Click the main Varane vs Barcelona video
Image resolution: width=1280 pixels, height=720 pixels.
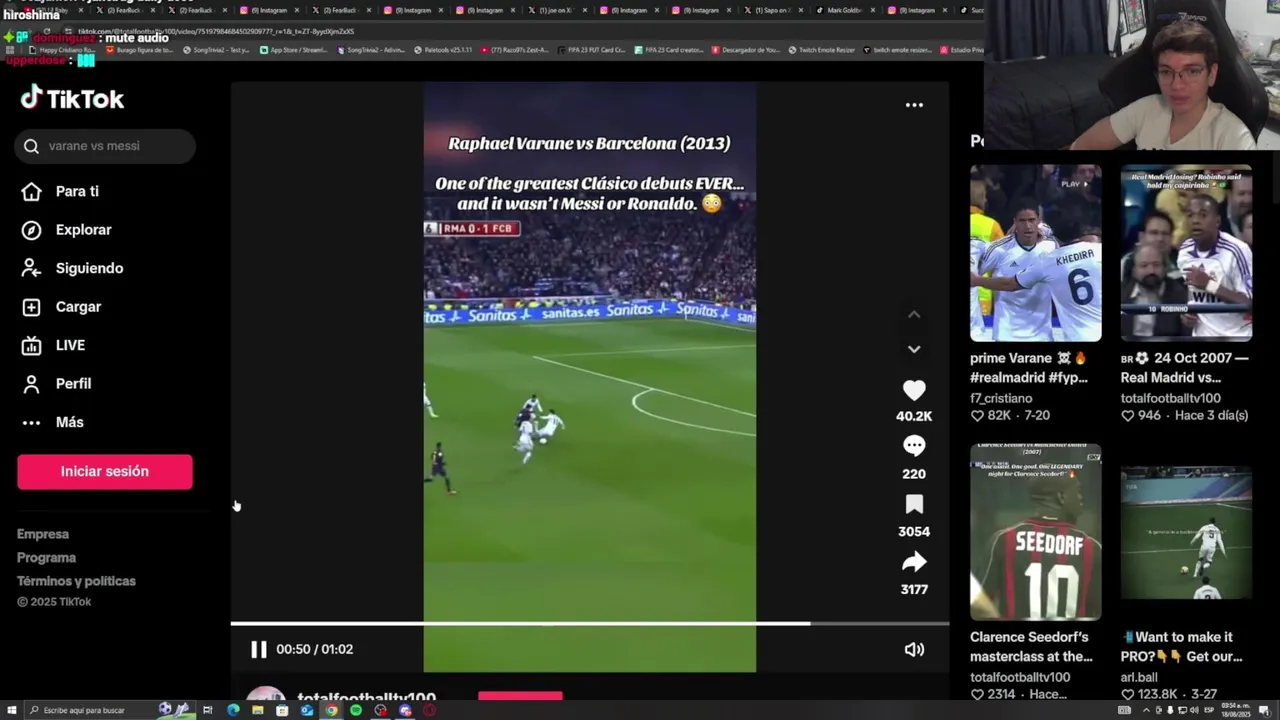point(590,377)
